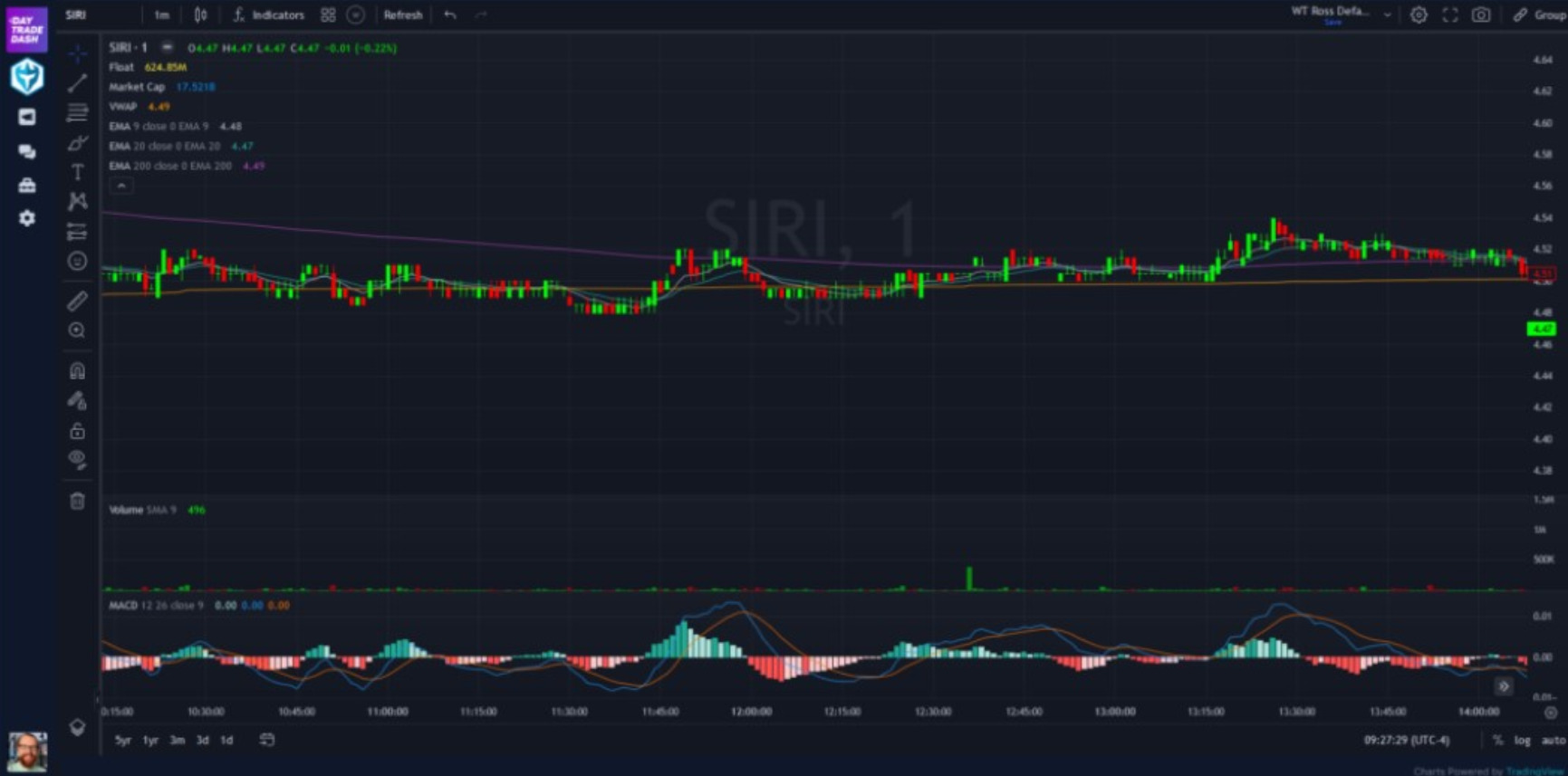Select the zoom in tool
The height and width of the screenshot is (776, 1568).
(78, 331)
